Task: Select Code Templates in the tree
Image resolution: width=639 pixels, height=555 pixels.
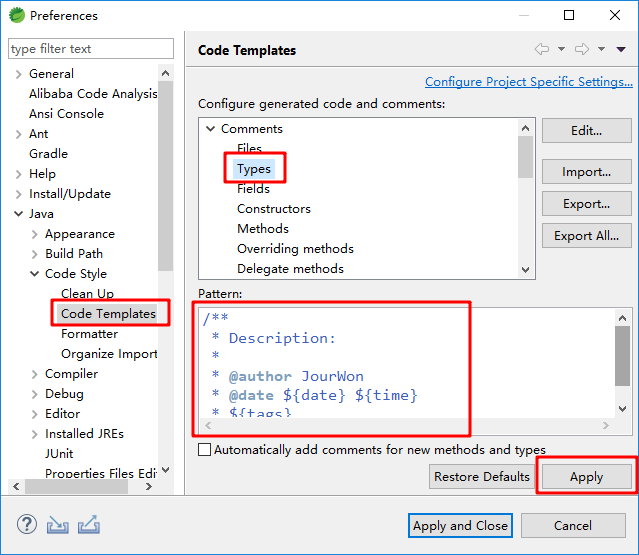Action: 108,313
